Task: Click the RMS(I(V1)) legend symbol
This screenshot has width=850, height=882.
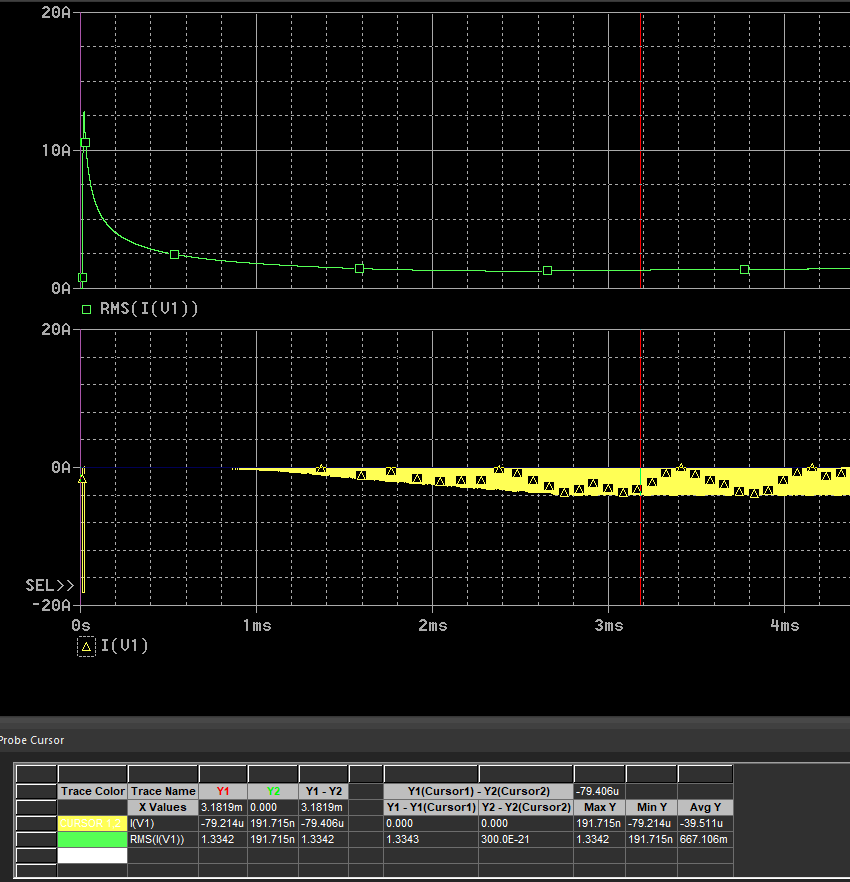Action: point(86,309)
